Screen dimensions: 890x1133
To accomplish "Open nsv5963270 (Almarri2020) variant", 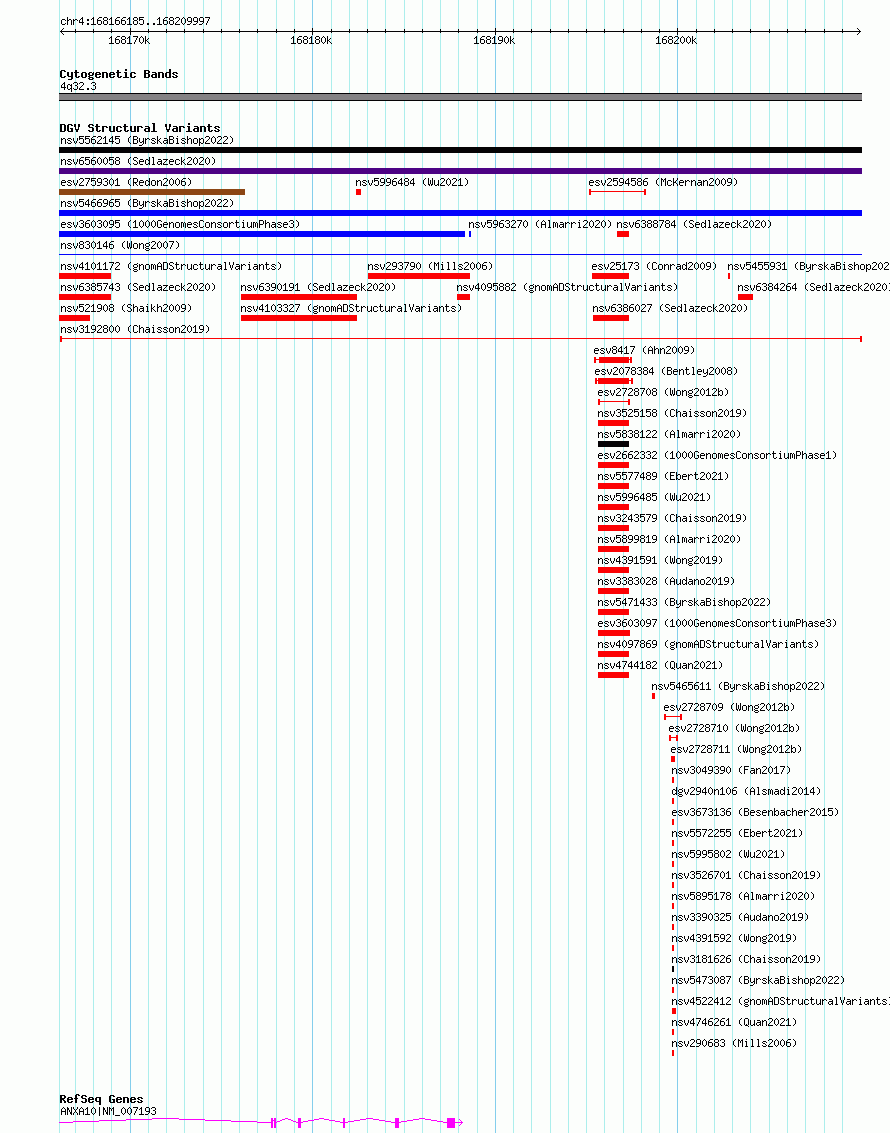I will pyautogui.click(x=540, y=224).
